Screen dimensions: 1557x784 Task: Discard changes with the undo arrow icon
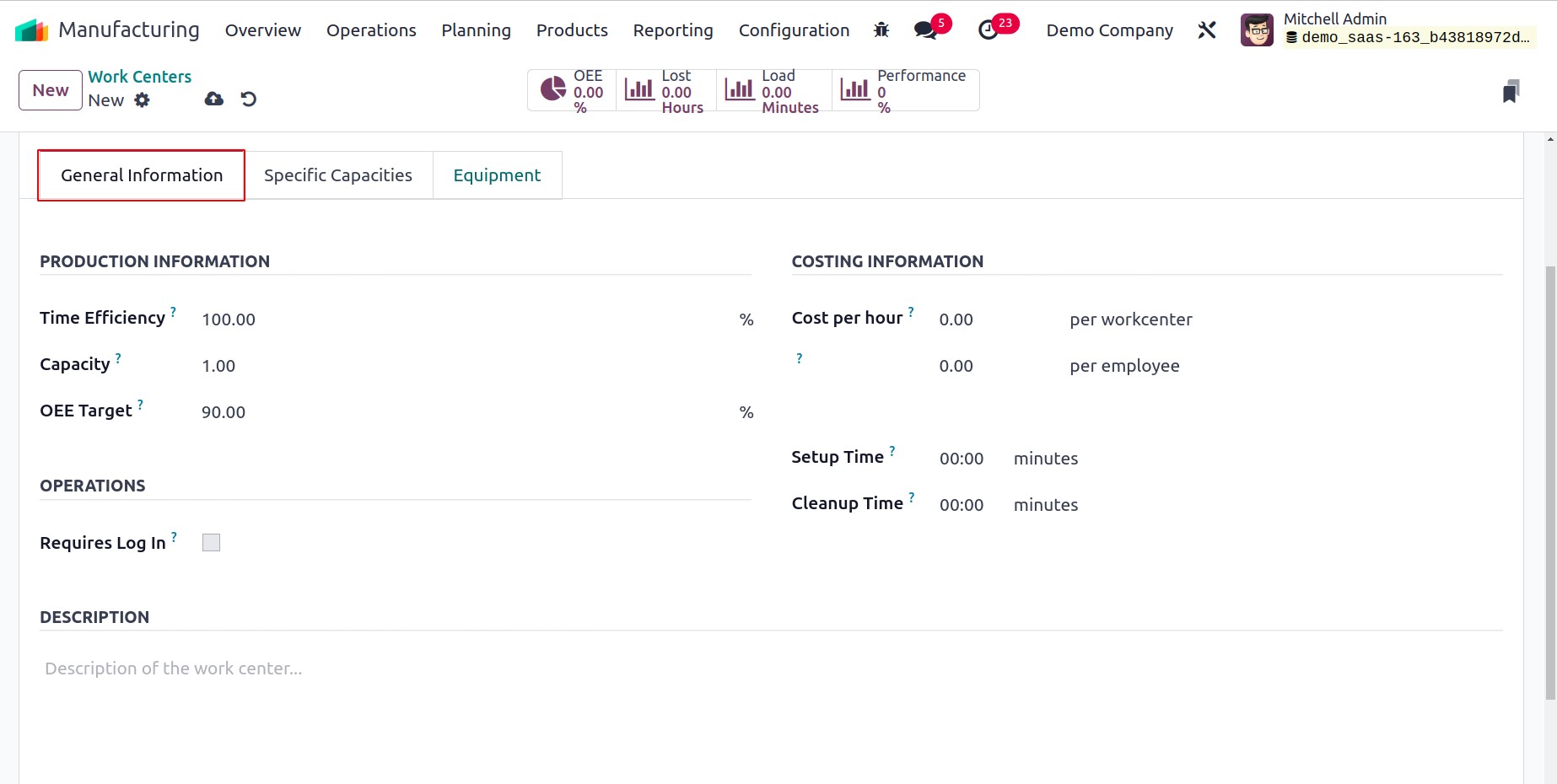[x=249, y=99]
